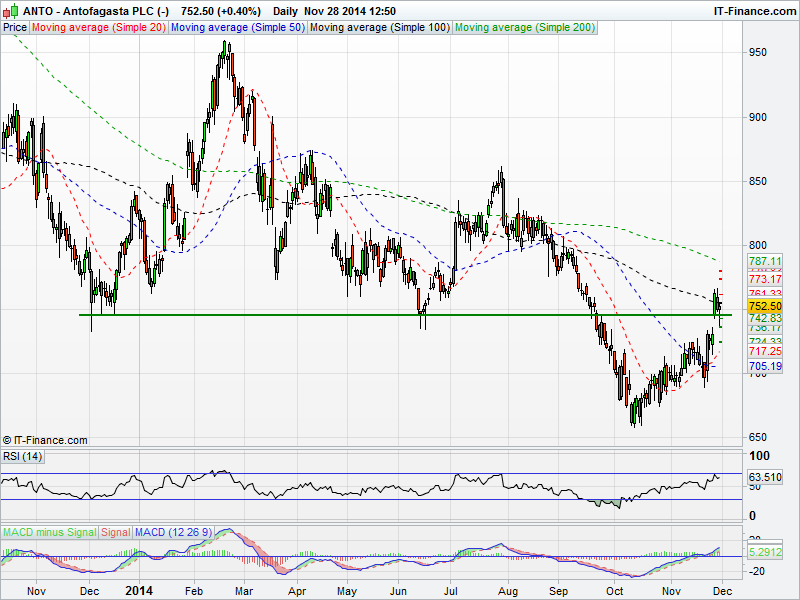Viewport: 800px width, 600px height.
Task: Click the IT-Finance.com copyright notice
Action: (x=45, y=440)
